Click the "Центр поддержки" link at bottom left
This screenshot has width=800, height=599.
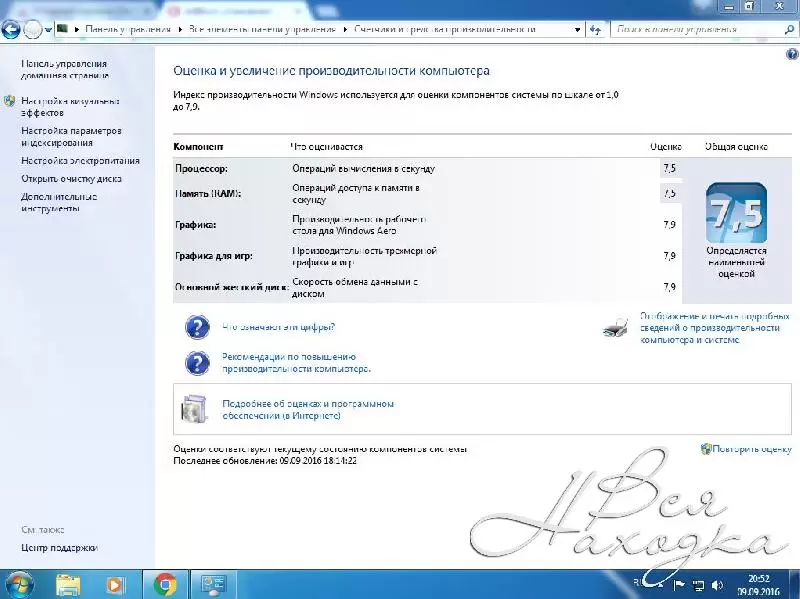coord(59,547)
